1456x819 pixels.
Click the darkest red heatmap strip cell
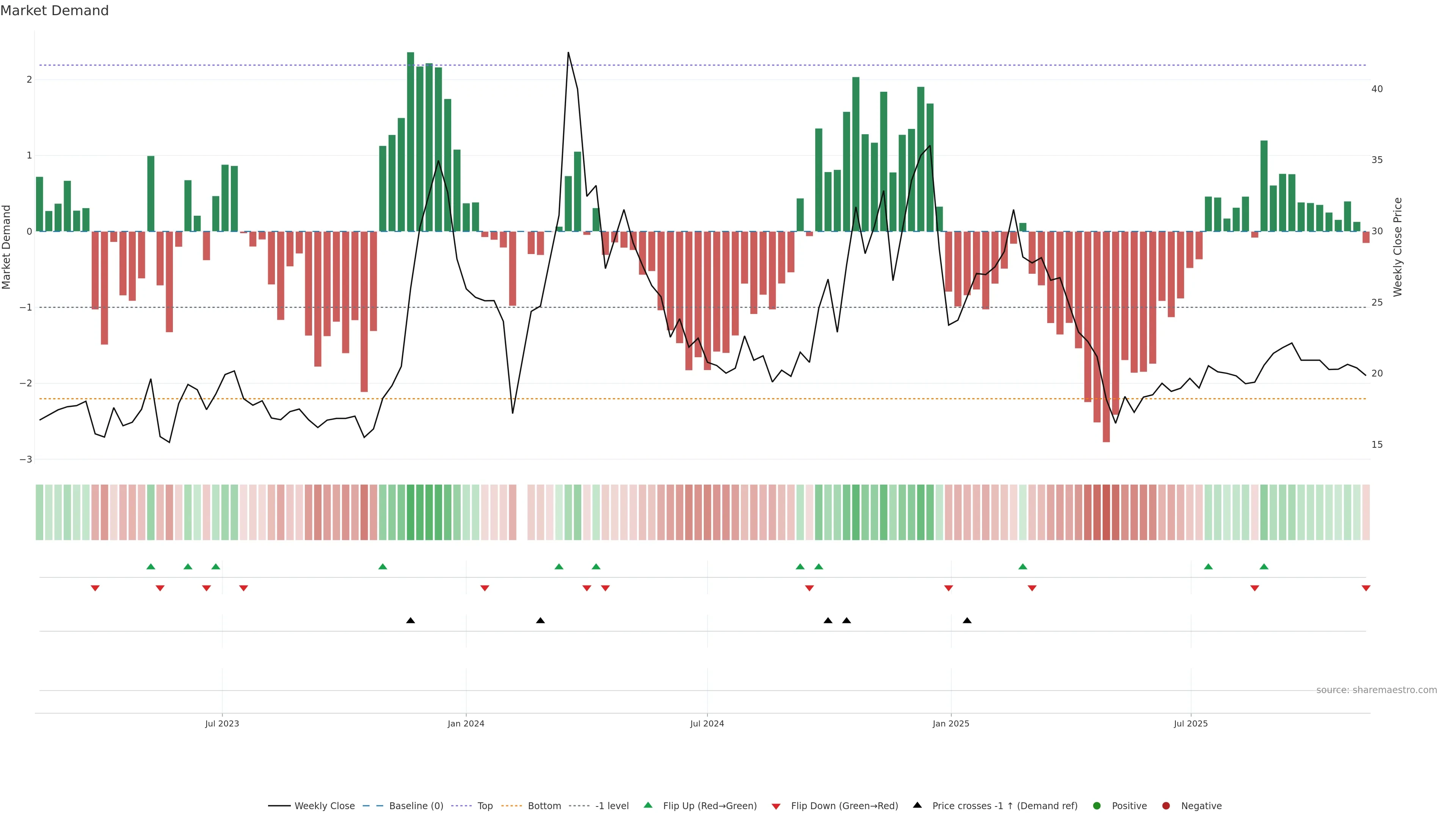click(1106, 512)
